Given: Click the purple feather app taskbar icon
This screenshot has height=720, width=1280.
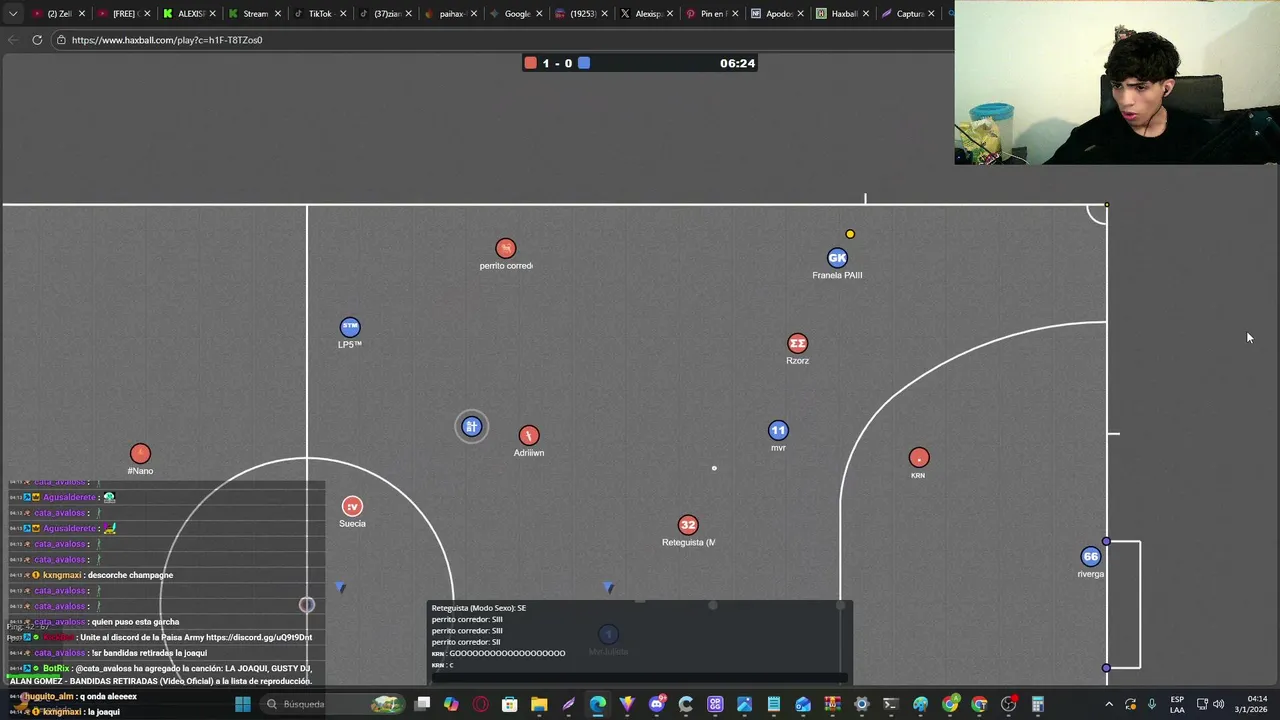Looking at the screenshot, I should [x=569, y=704].
